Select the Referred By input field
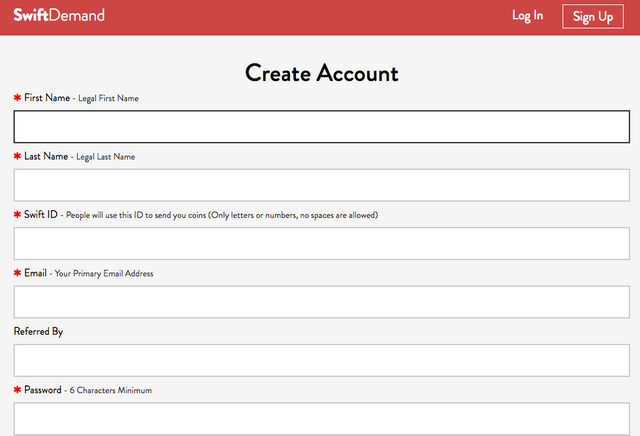This screenshot has width=640, height=436. point(322,360)
